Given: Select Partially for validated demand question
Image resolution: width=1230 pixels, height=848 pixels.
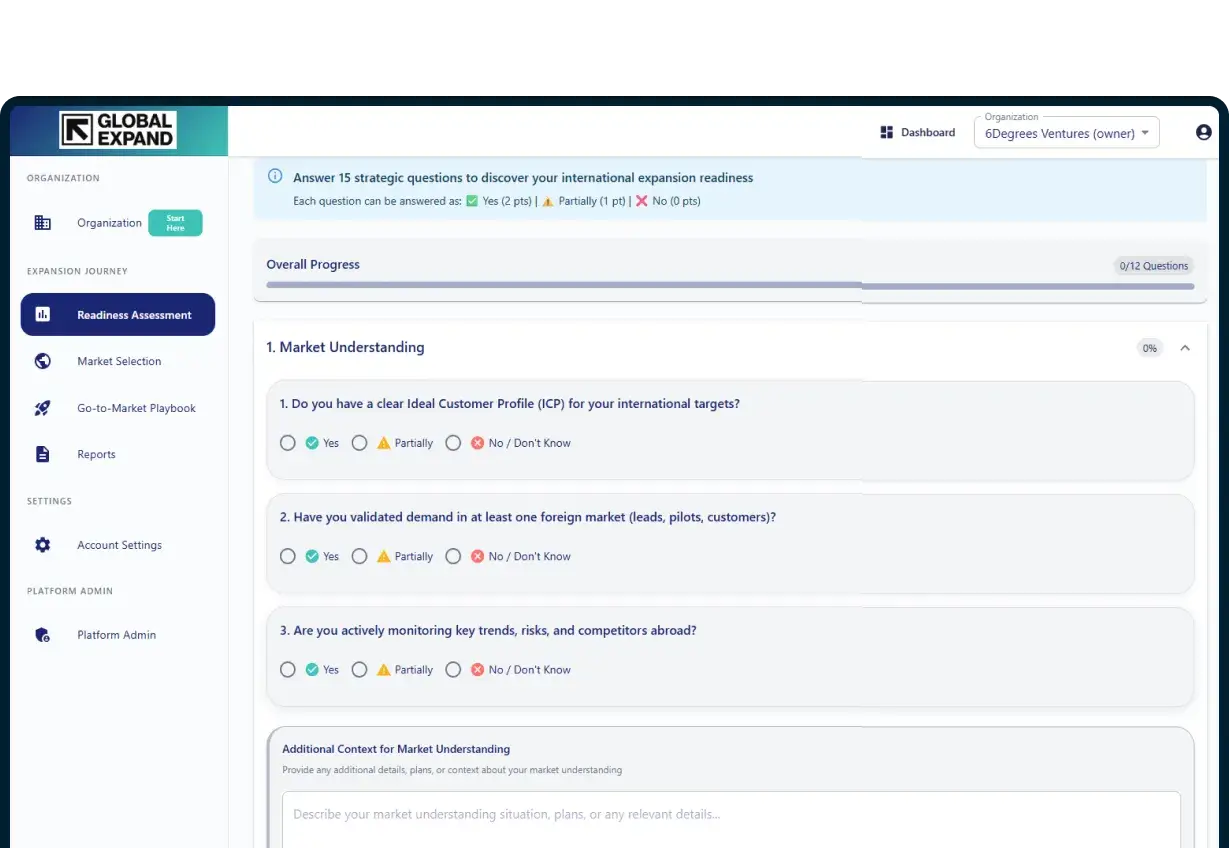Looking at the screenshot, I should (x=360, y=557).
